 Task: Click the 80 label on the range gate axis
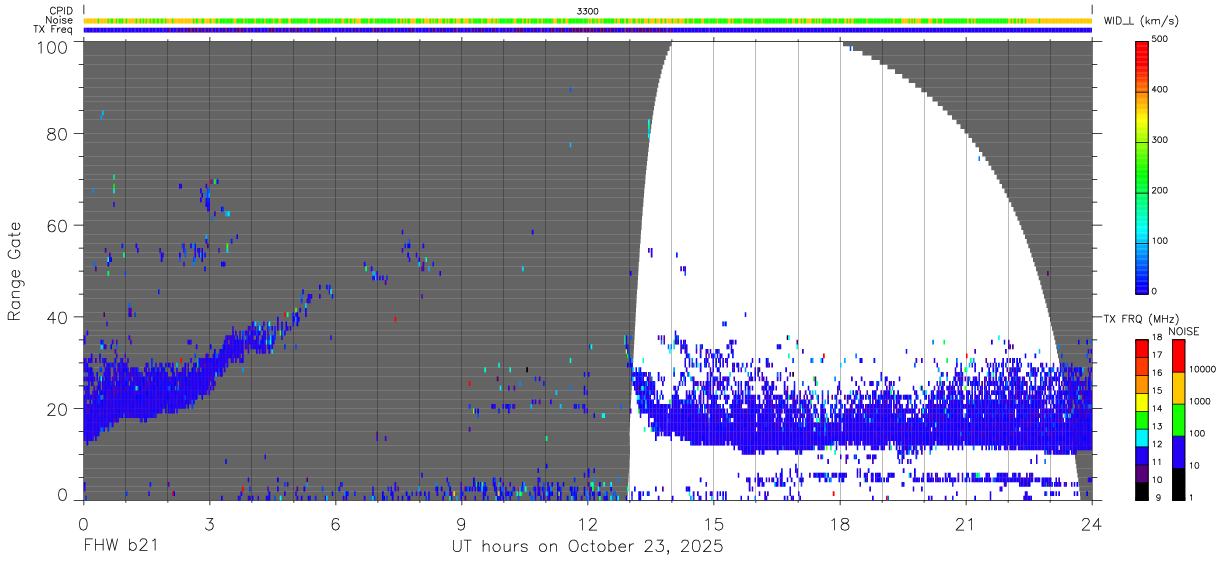57,134
